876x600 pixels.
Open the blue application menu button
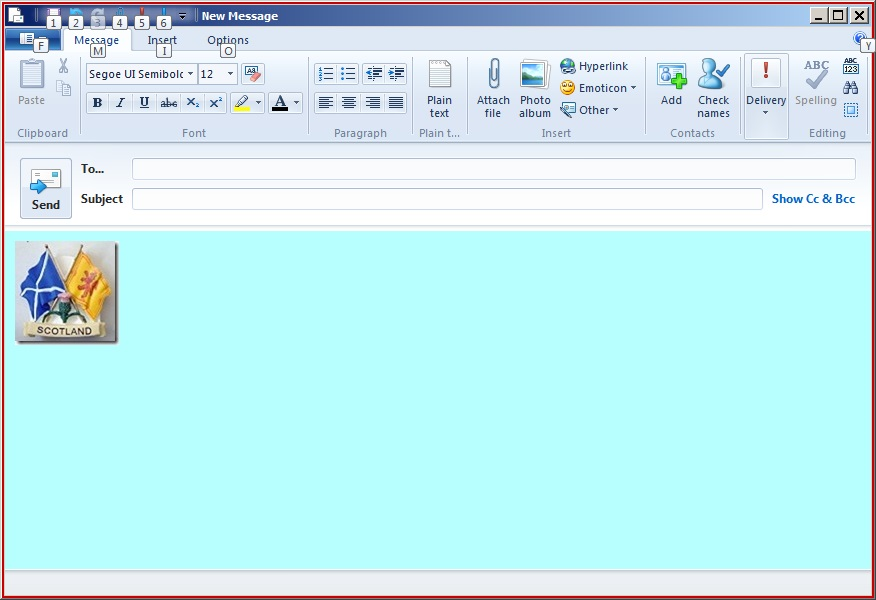coord(32,39)
